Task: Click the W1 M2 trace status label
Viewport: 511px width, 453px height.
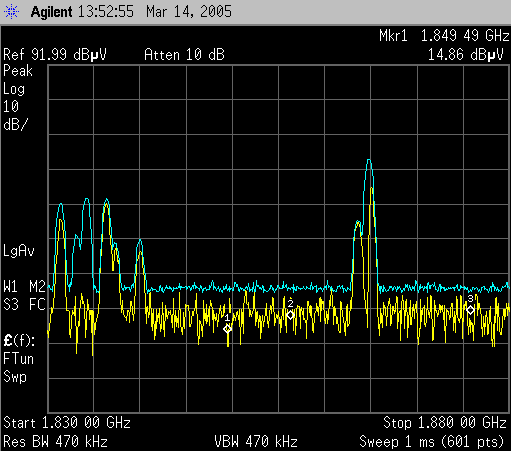Action: point(24,286)
